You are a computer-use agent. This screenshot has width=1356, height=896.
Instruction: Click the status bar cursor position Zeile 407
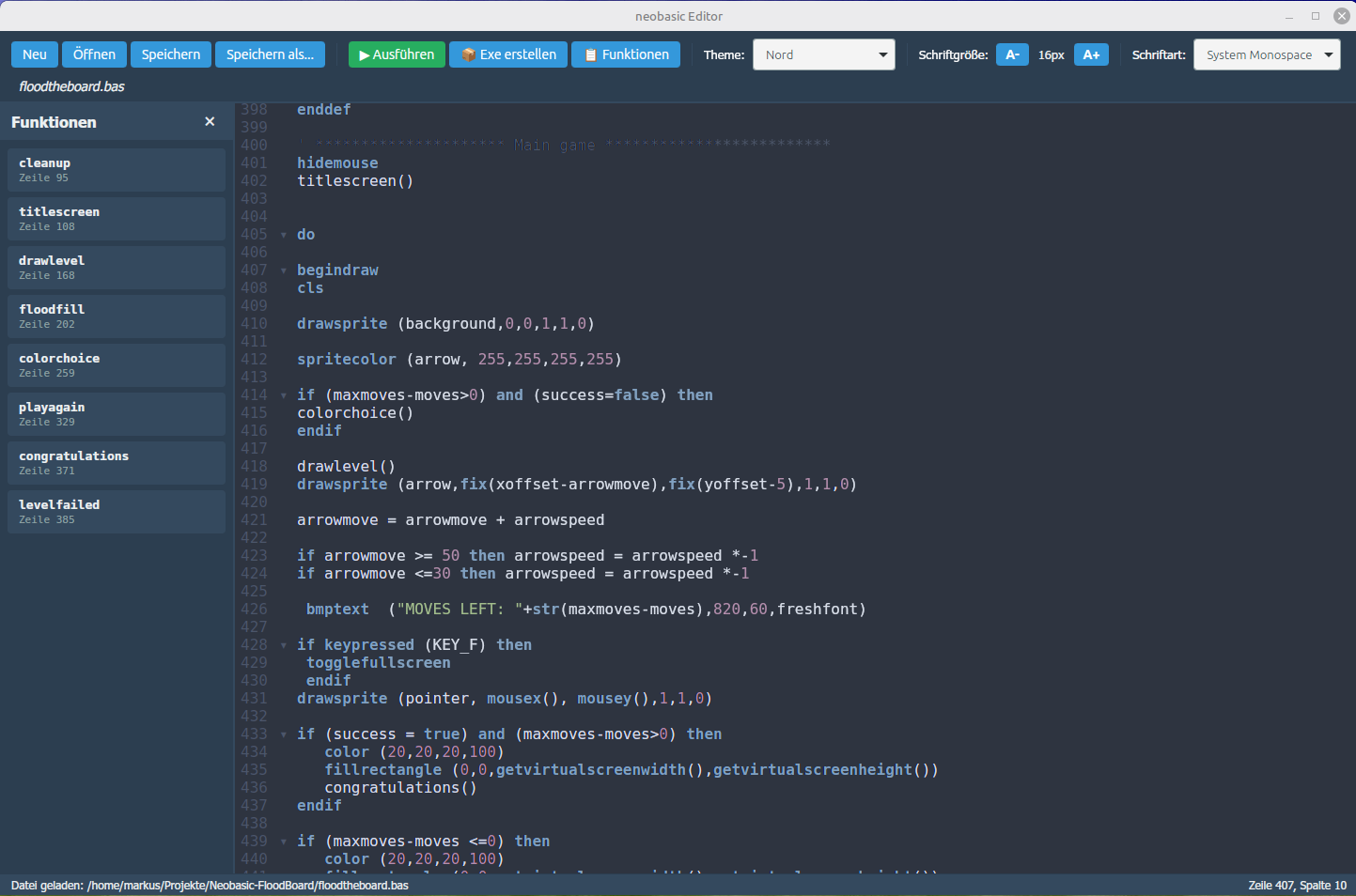[1297, 885]
